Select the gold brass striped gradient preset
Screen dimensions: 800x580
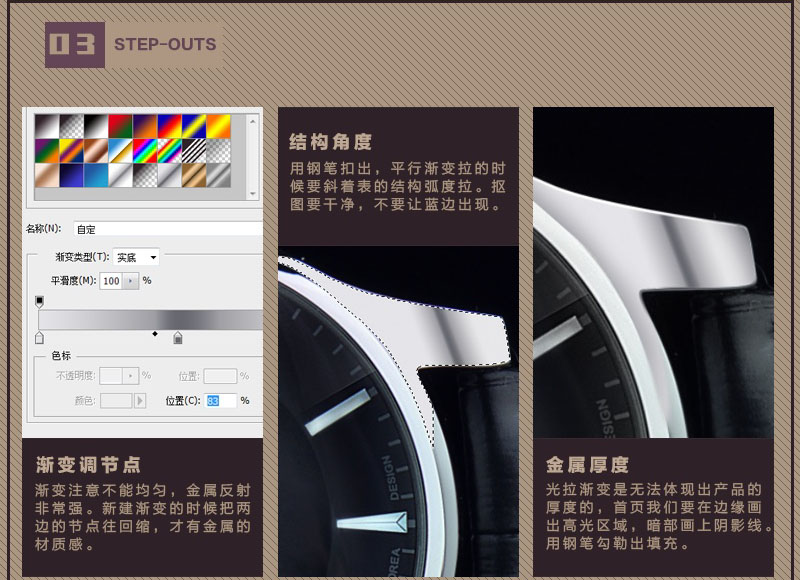[194, 175]
